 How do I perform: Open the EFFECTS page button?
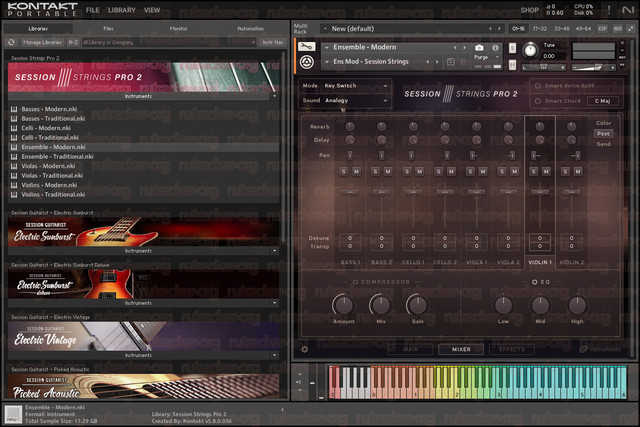[x=512, y=349]
